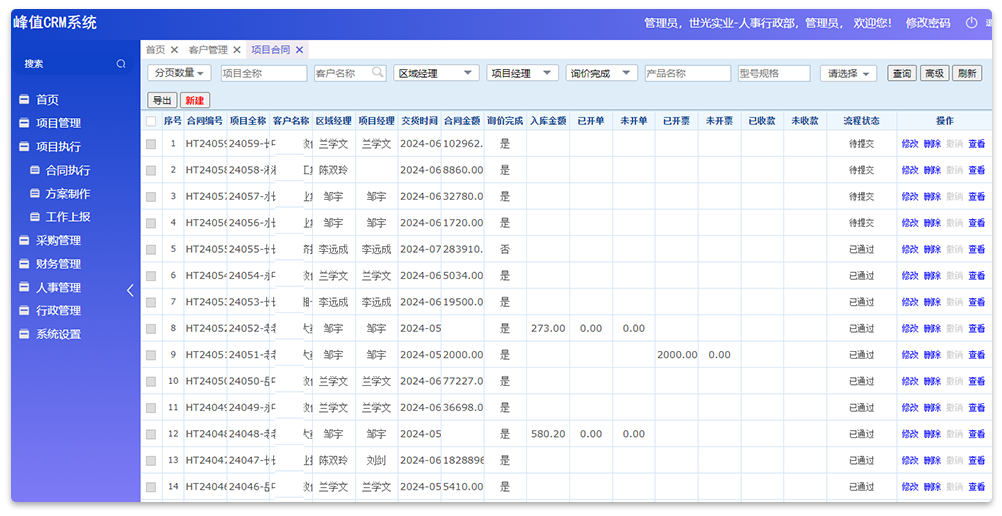Check the checkbox for row 3

[151, 197]
